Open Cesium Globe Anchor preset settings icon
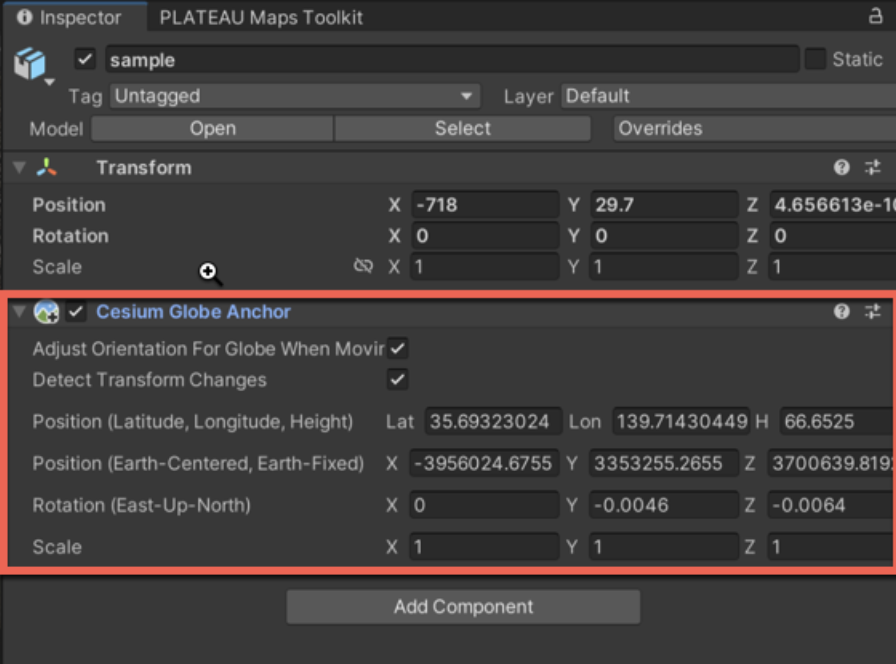 (x=873, y=311)
